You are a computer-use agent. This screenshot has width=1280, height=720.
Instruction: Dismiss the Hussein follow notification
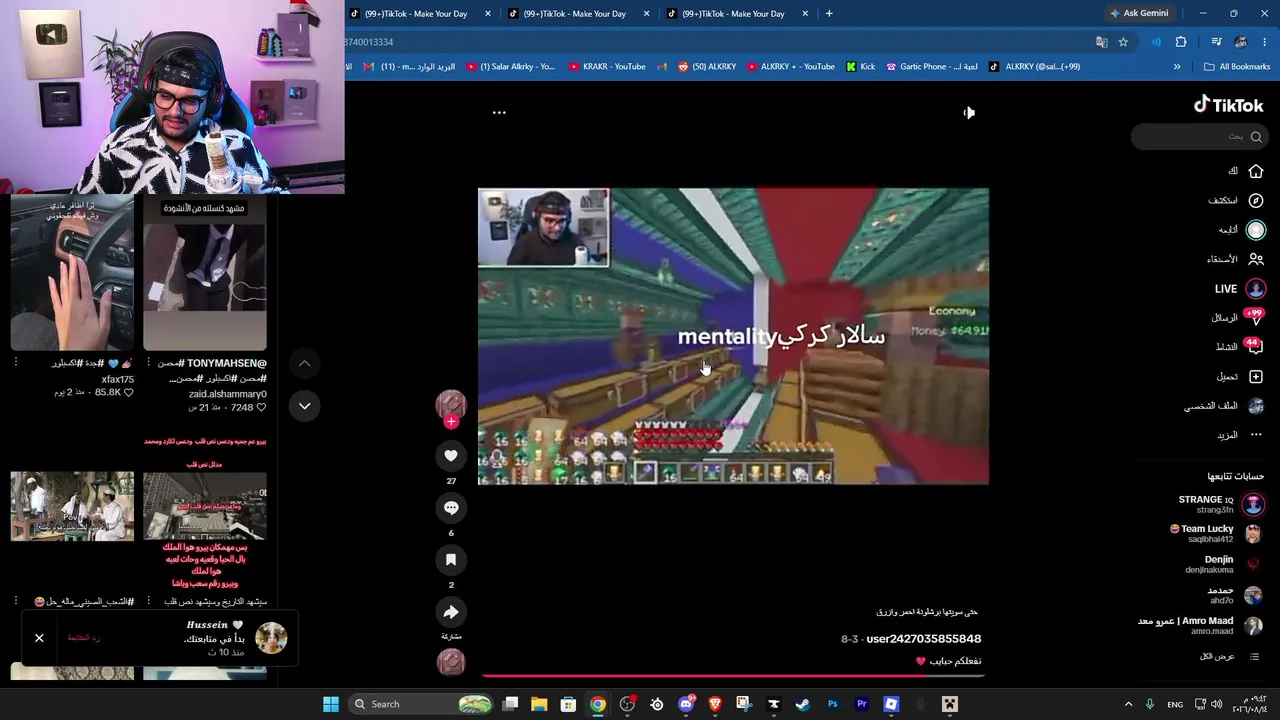click(x=39, y=638)
